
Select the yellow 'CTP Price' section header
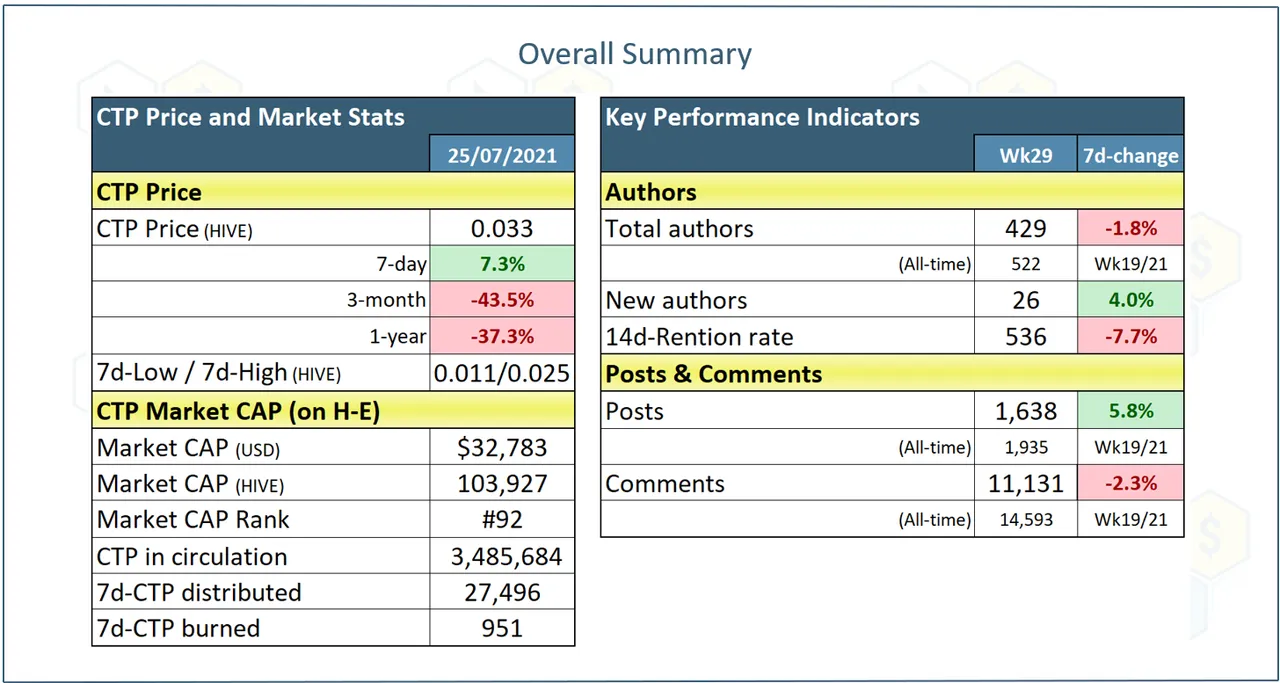click(333, 191)
